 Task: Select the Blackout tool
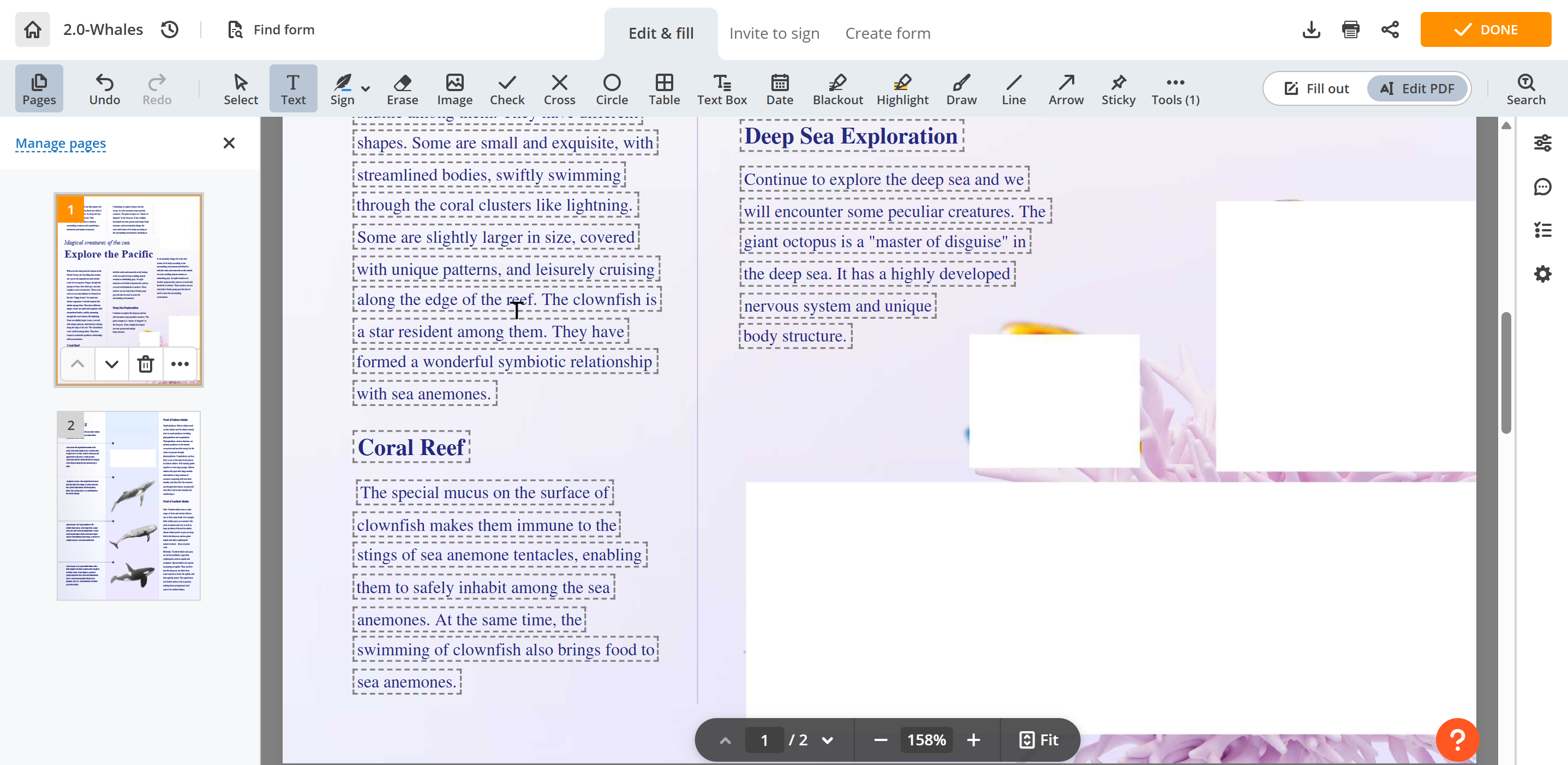tap(837, 88)
